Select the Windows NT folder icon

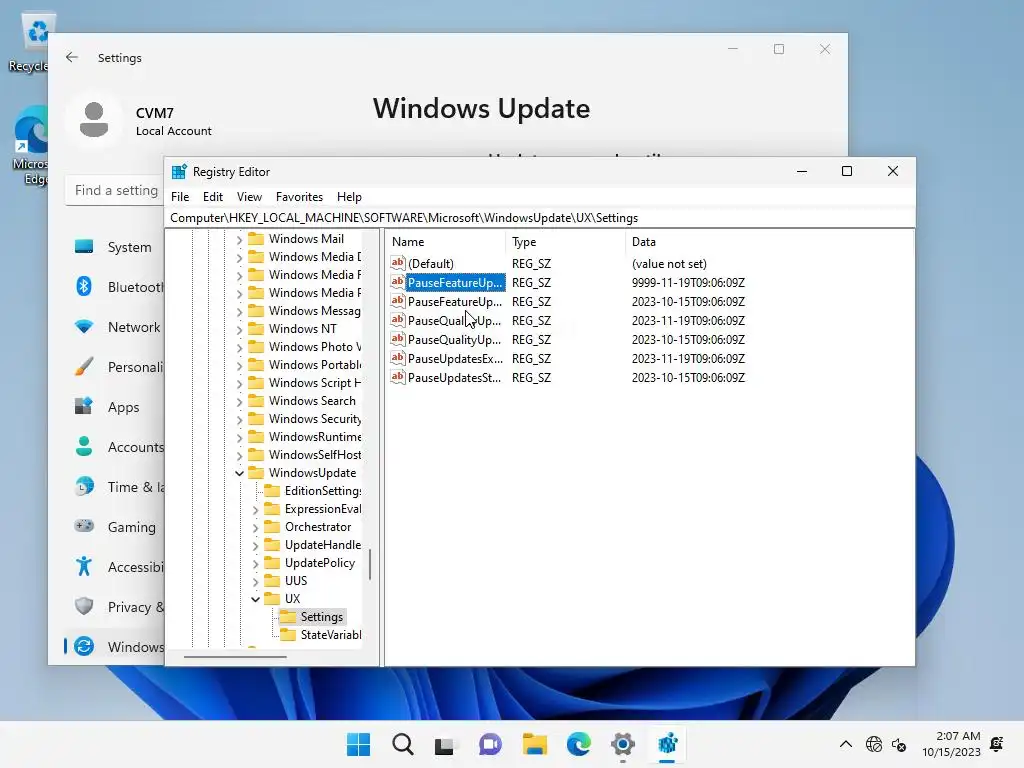pyautogui.click(x=256, y=329)
